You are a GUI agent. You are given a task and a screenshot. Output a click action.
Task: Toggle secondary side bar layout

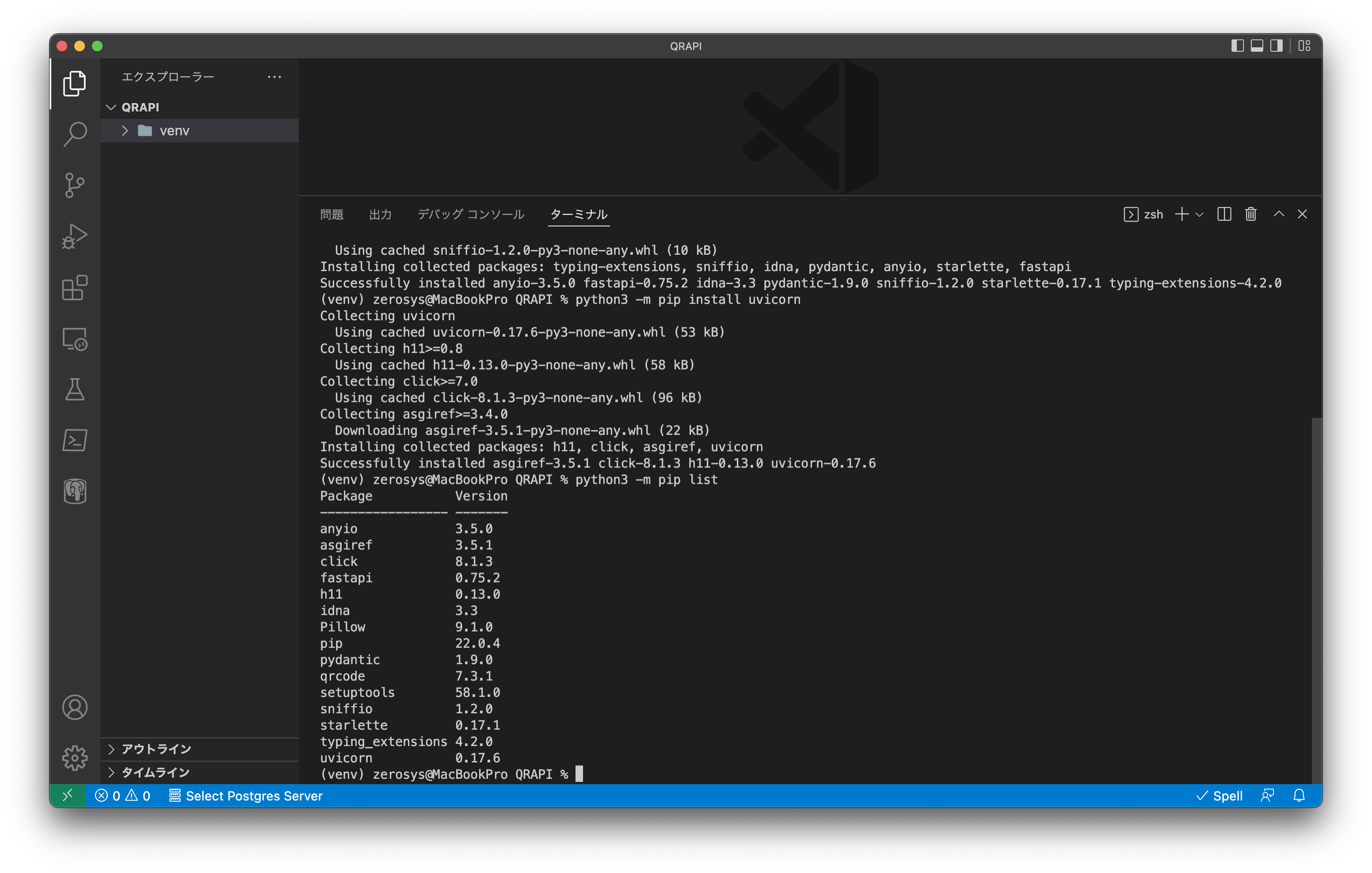click(x=1276, y=46)
